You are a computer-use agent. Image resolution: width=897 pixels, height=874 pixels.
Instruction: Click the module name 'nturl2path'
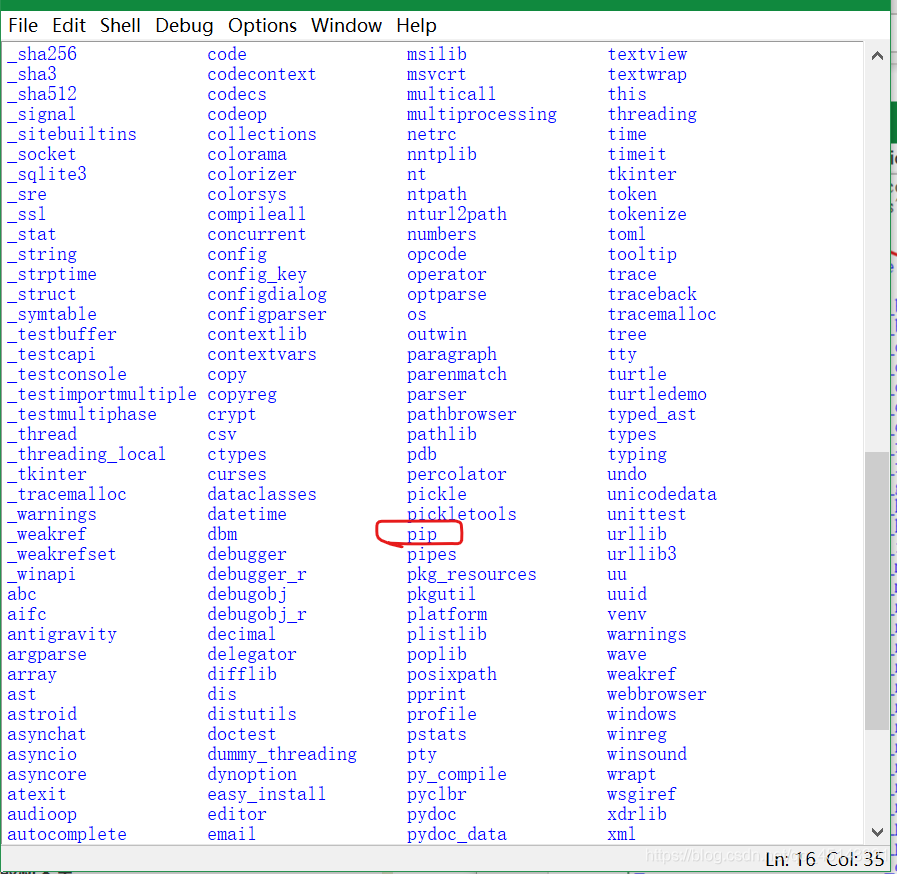coord(457,214)
